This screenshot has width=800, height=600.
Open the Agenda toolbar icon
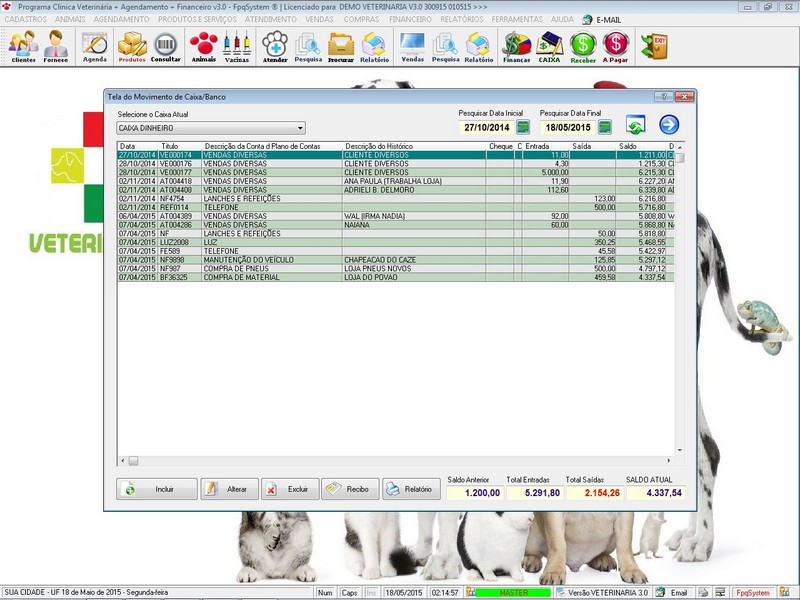tap(95, 46)
